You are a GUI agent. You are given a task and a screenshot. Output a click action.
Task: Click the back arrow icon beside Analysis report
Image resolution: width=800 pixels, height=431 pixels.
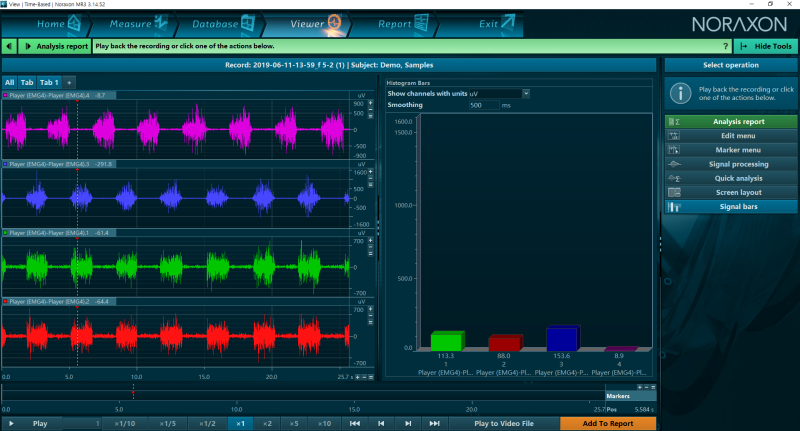click(9, 46)
